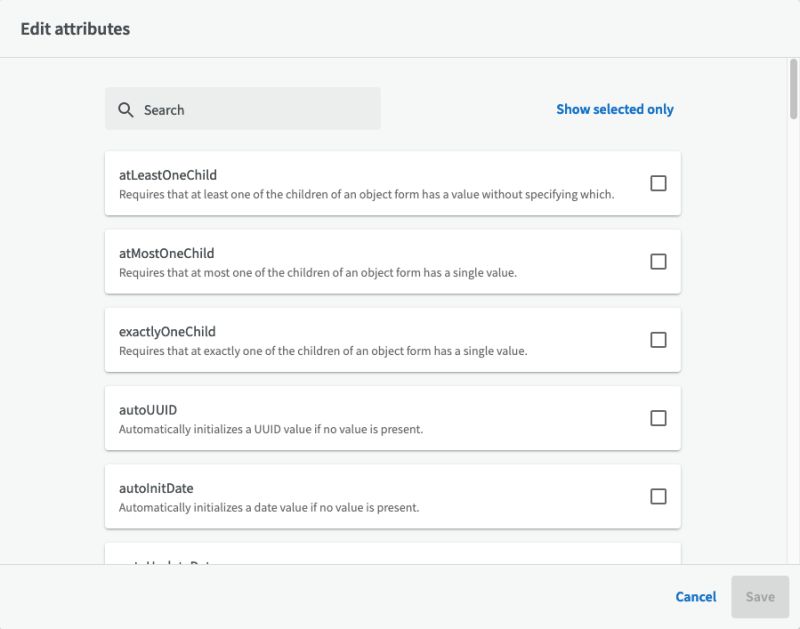Image resolution: width=800 pixels, height=629 pixels.
Task: Check the exactlyOneChild attribute box
Action: (658, 340)
